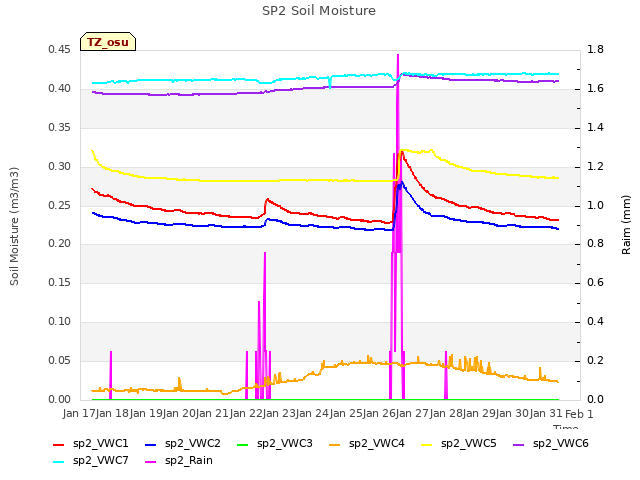The height and width of the screenshot is (480, 640).
Task: Click the orange sp2_VWC4 legend swatch
Action: (x=335, y=445)
